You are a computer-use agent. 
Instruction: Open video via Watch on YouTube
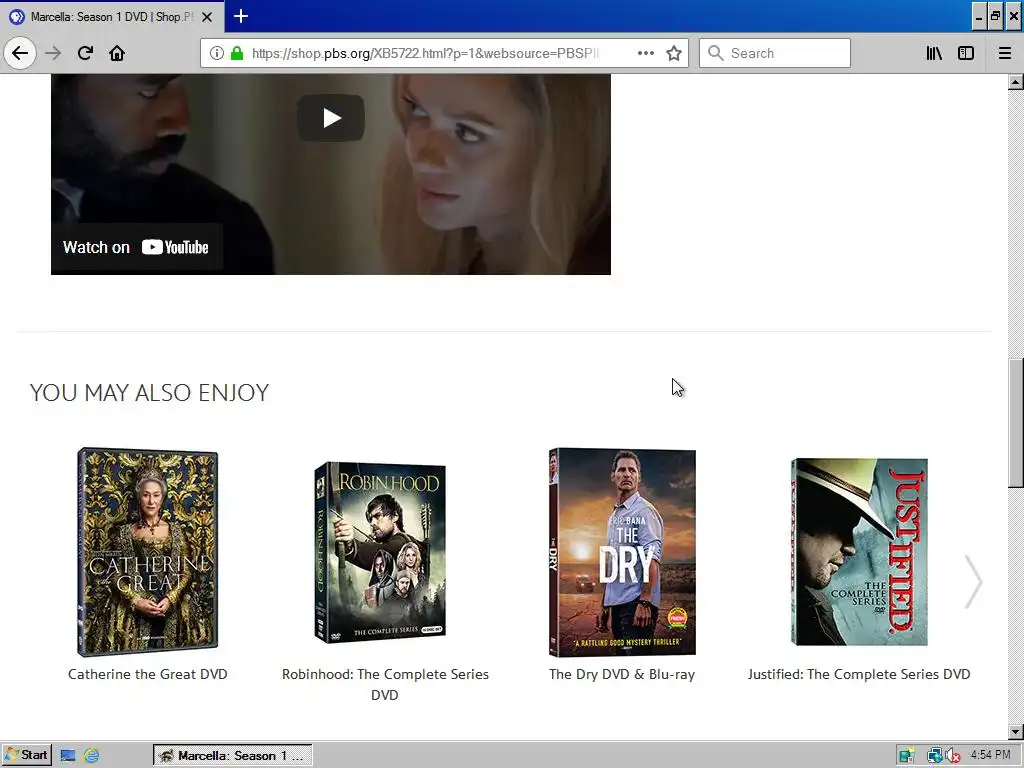tap(136, 247)
